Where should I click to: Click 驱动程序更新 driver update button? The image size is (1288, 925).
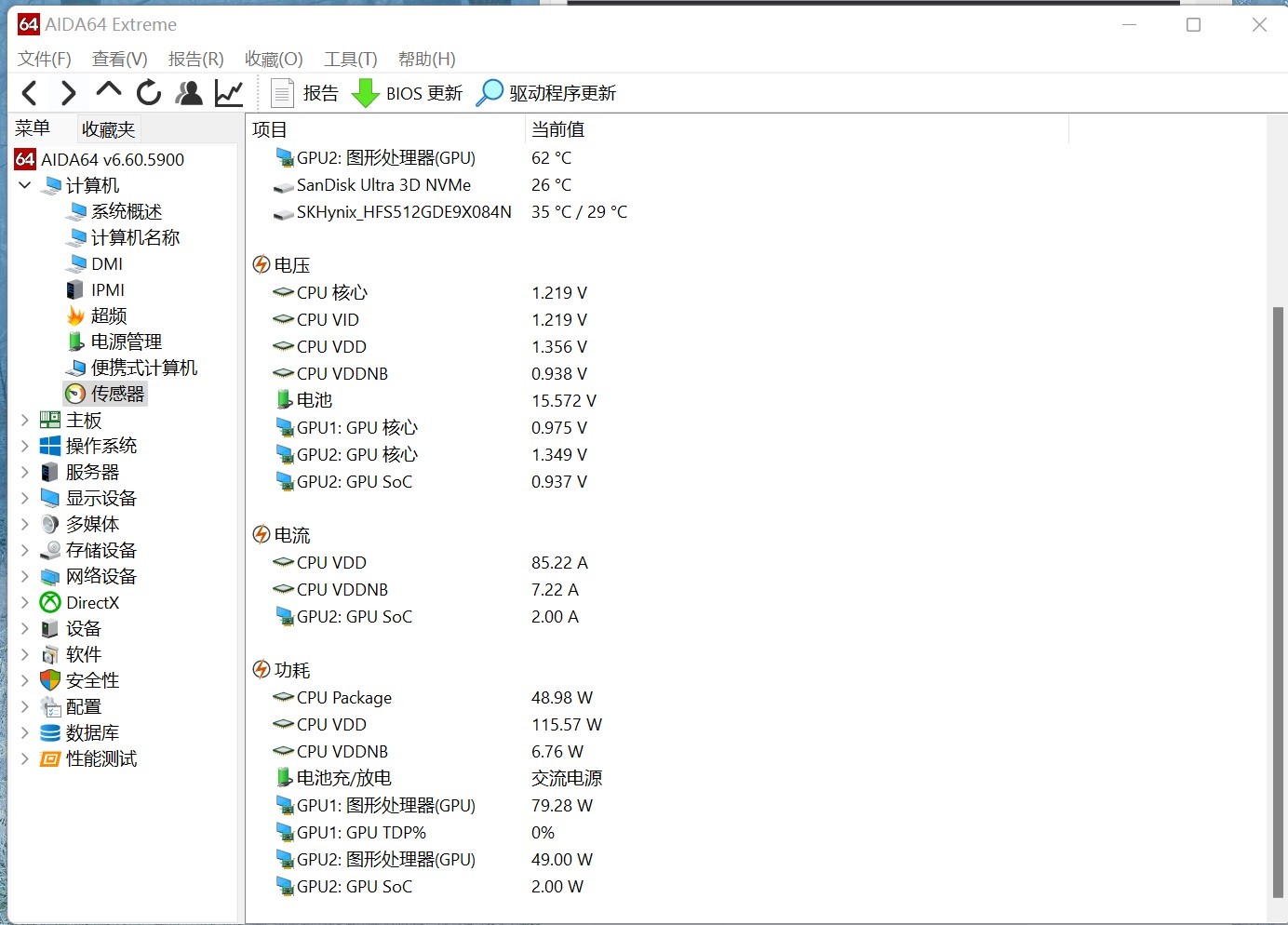point(546,93)
